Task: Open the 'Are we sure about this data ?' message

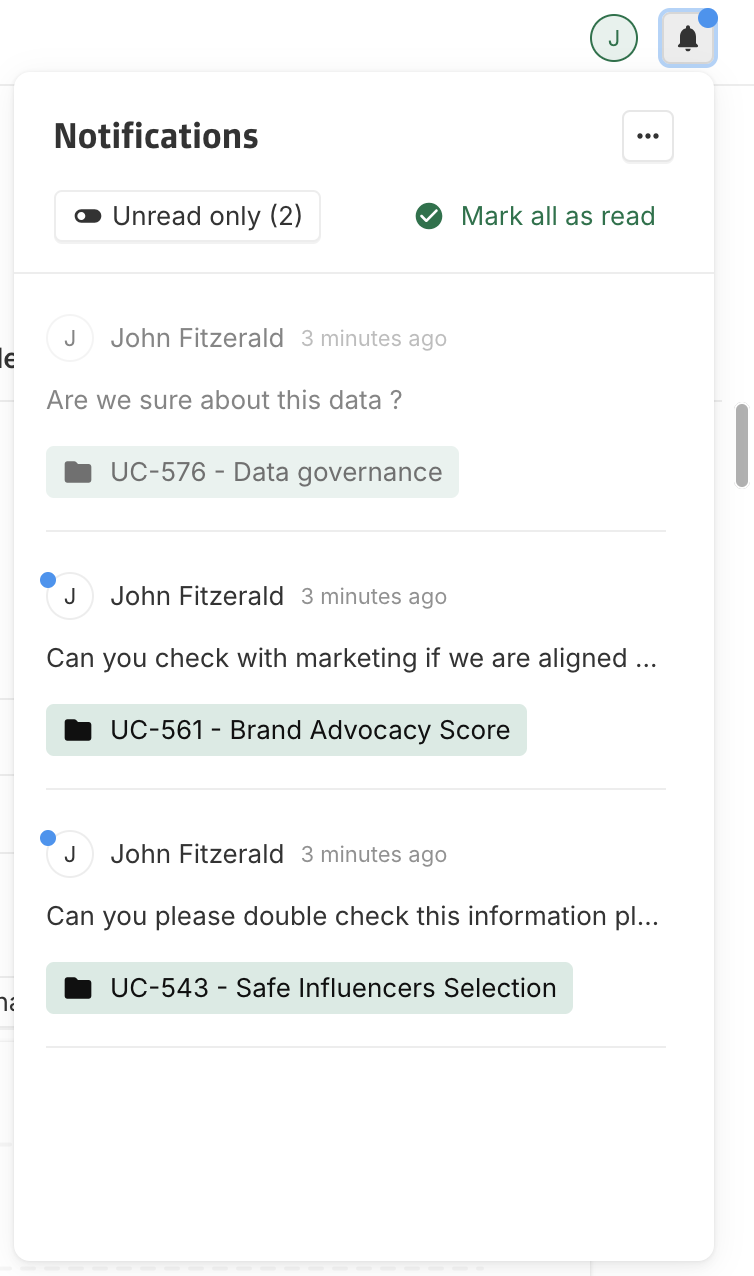Action: tap(224, 400)
